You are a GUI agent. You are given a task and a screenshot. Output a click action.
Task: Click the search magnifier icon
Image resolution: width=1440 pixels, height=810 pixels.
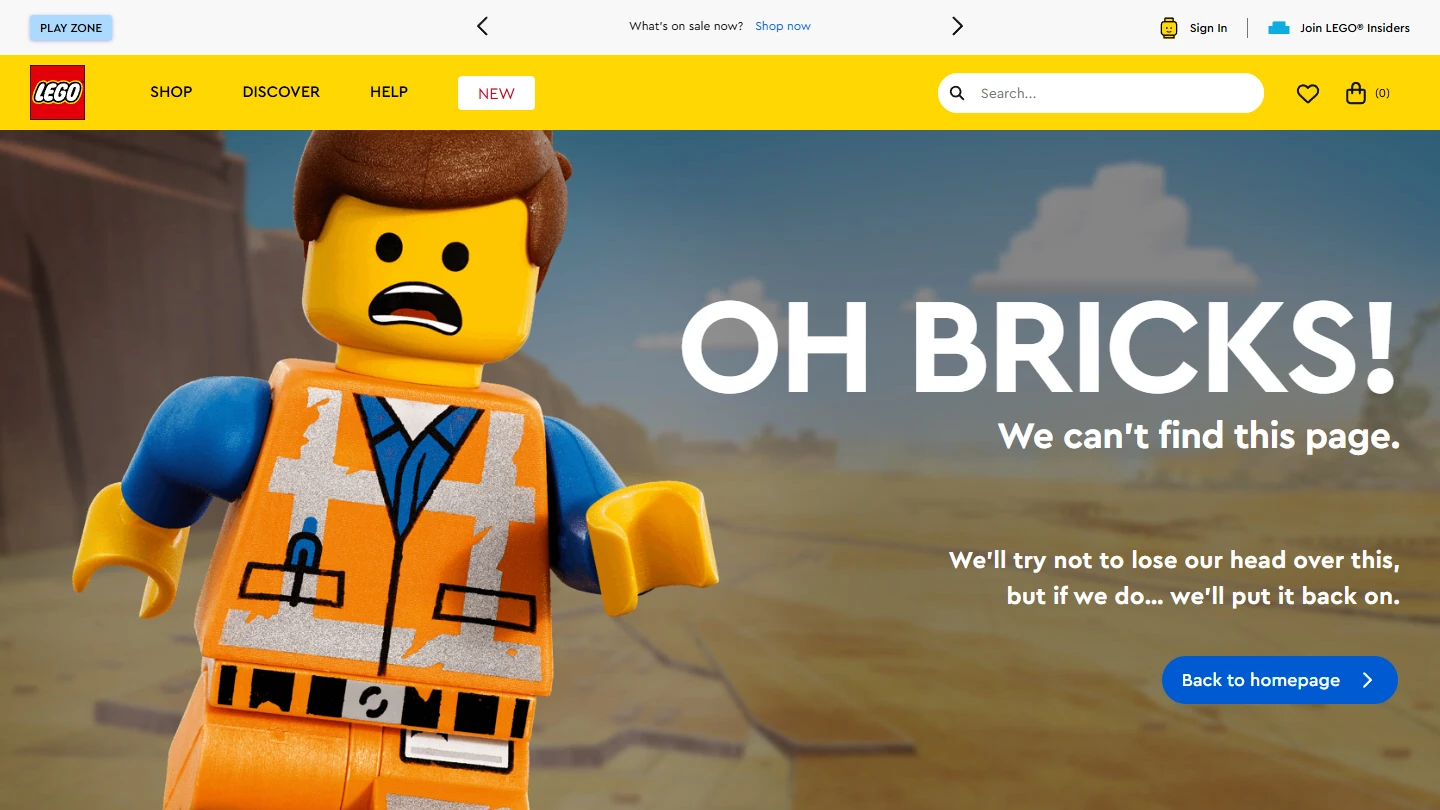pos(956,93)
